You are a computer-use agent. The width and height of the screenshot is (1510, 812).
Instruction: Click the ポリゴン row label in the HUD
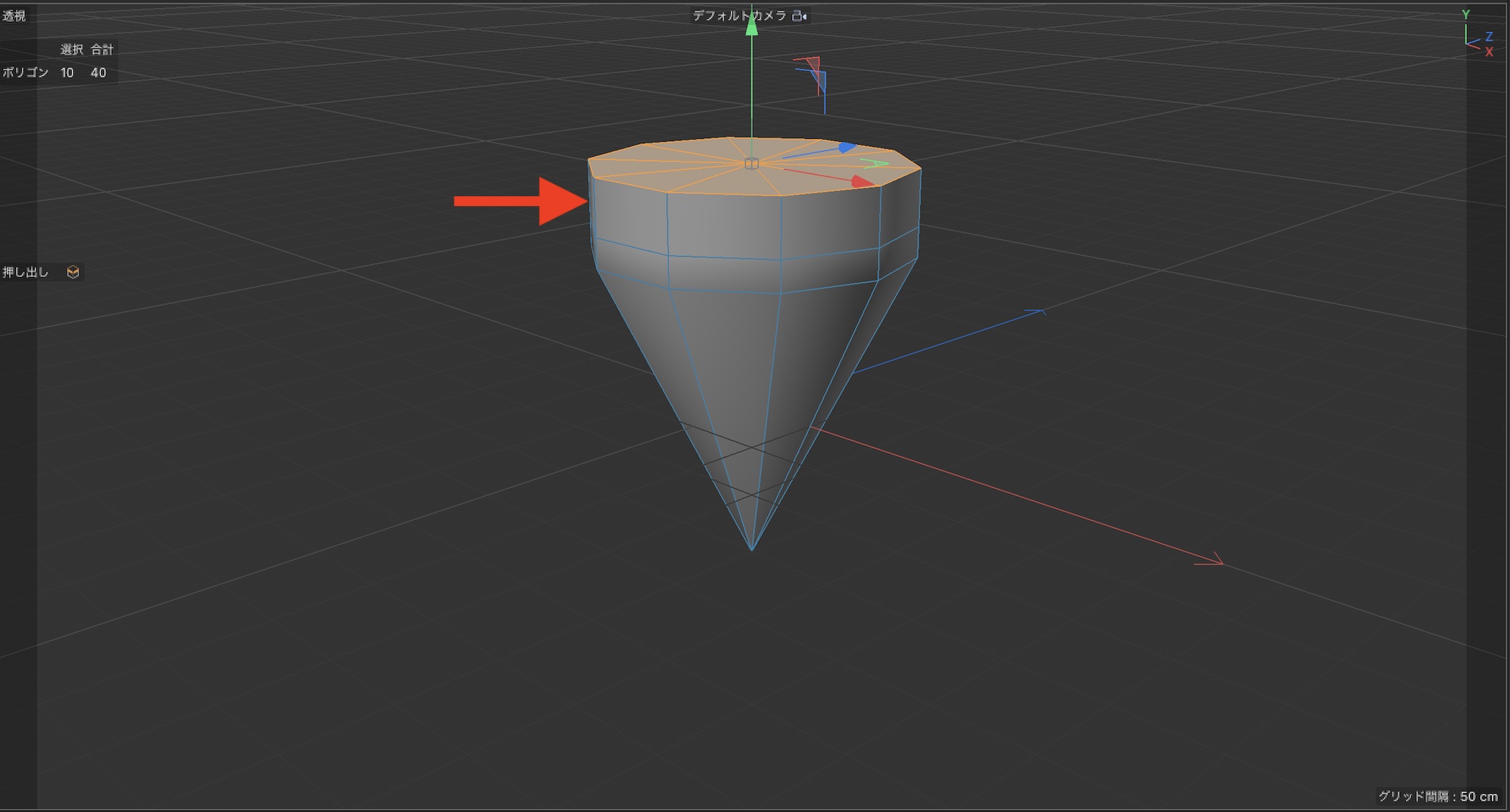25,72
